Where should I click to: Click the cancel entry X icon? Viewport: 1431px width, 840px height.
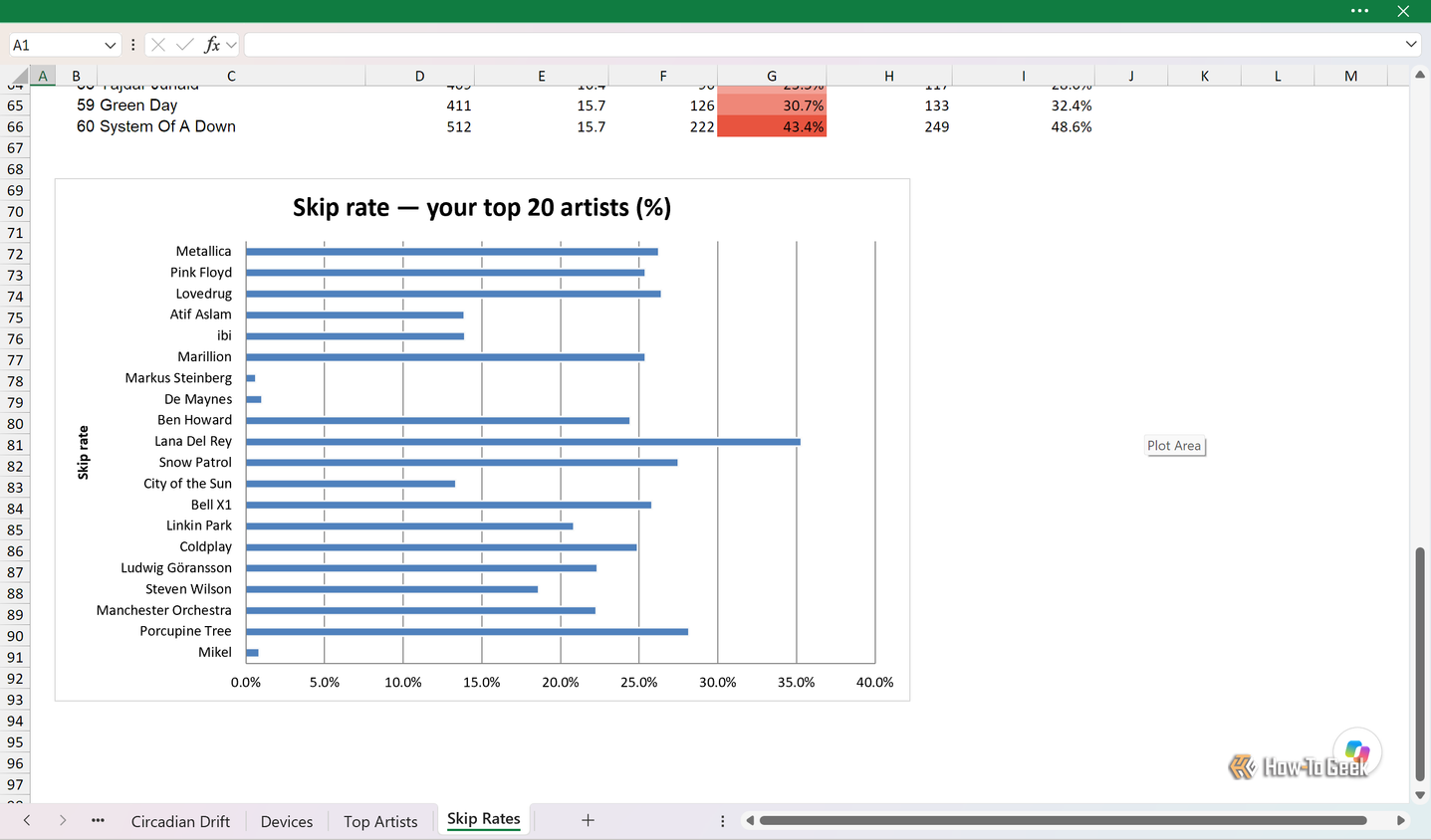(158, 45)
